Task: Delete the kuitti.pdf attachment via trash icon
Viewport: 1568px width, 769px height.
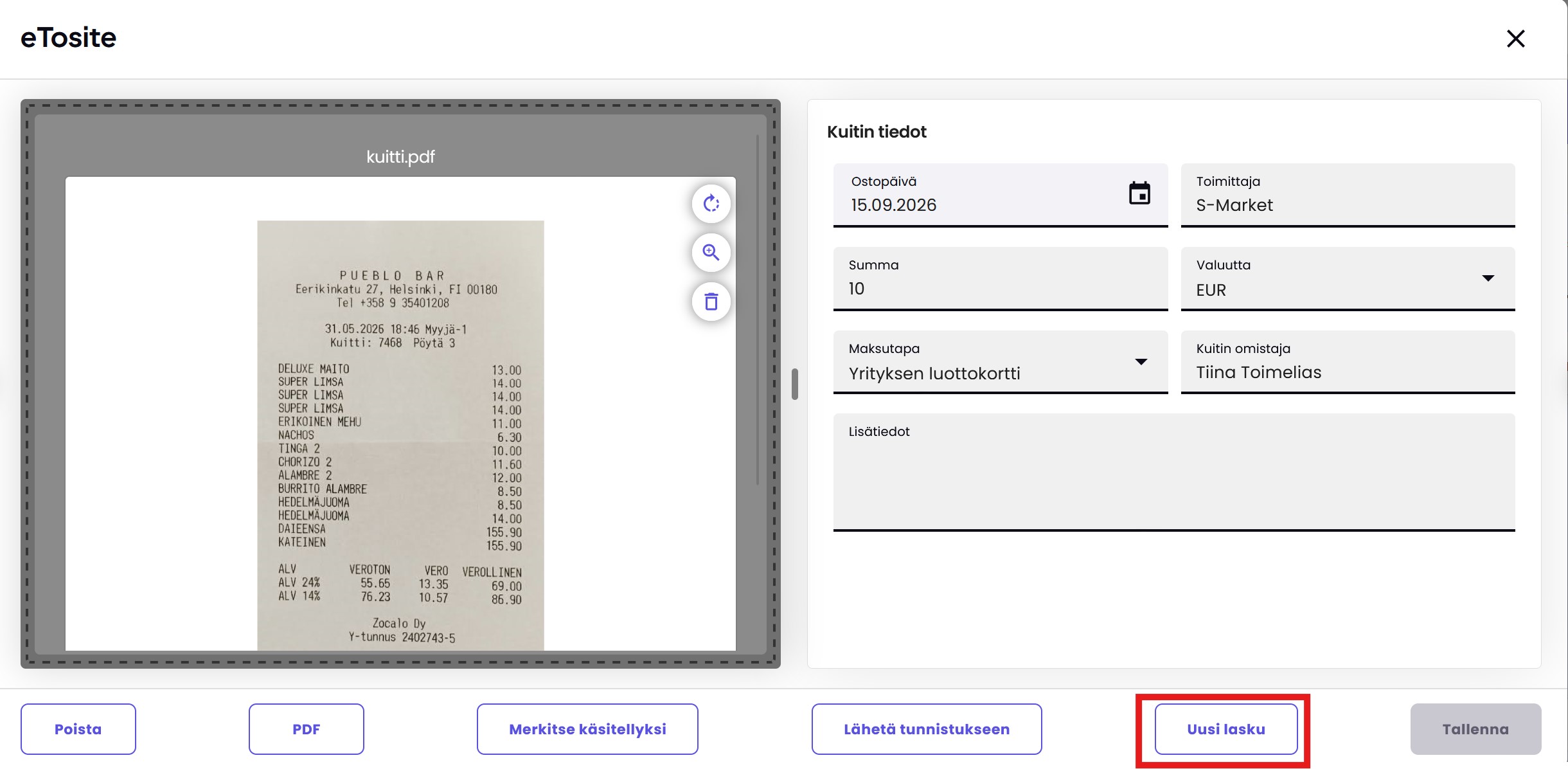Action: pyautogui.click(x=711, y=302)
